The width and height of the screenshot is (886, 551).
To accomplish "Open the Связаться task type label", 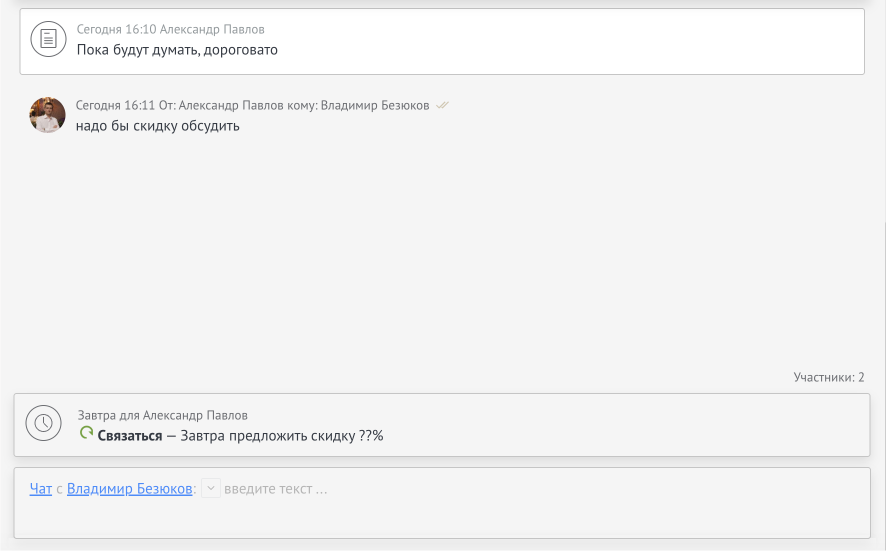I will 130,435.
